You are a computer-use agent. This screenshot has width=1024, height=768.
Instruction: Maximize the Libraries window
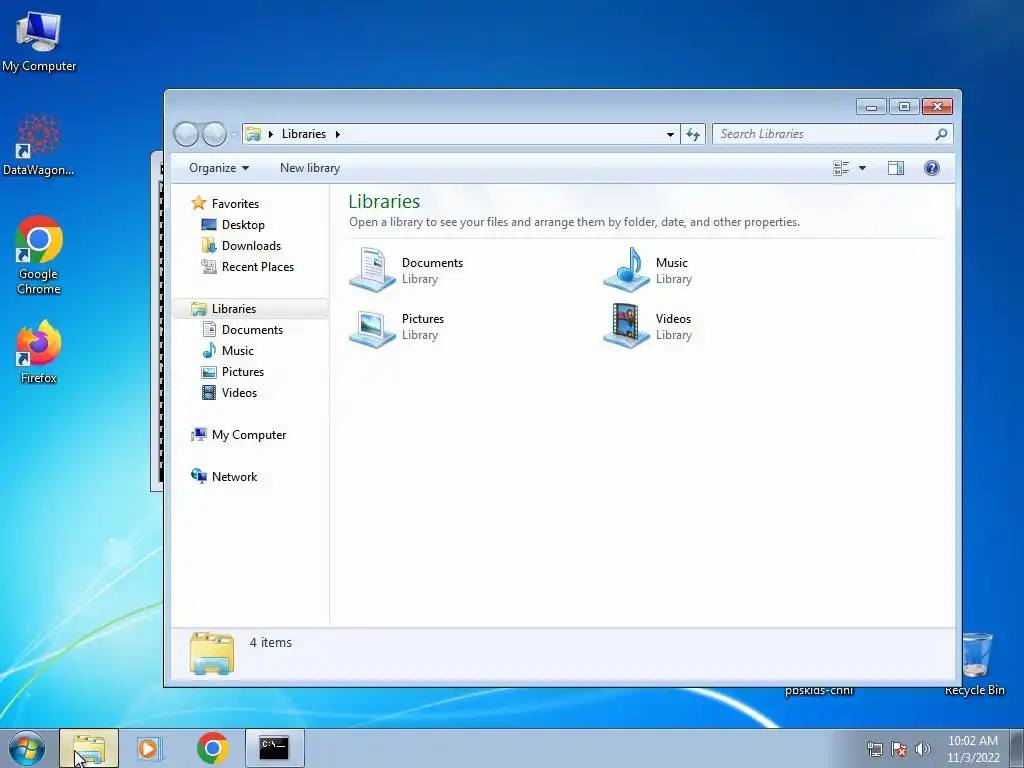pyautogui.click(x=904, y=106)
